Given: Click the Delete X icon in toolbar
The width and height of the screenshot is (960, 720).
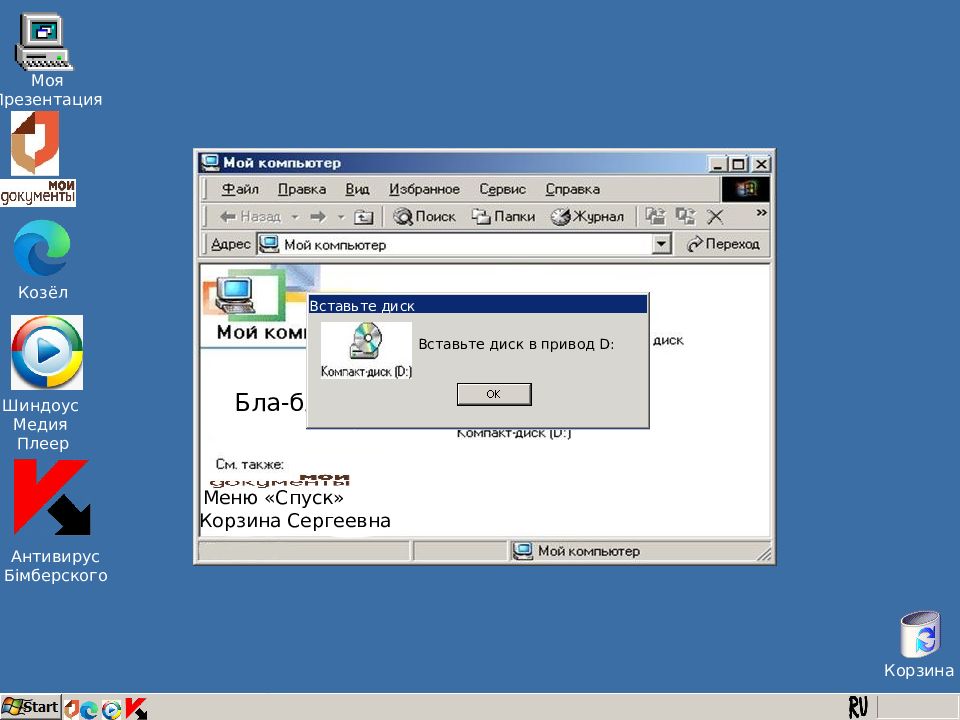Looking at the screenshot, I should [x=715, y=217].
